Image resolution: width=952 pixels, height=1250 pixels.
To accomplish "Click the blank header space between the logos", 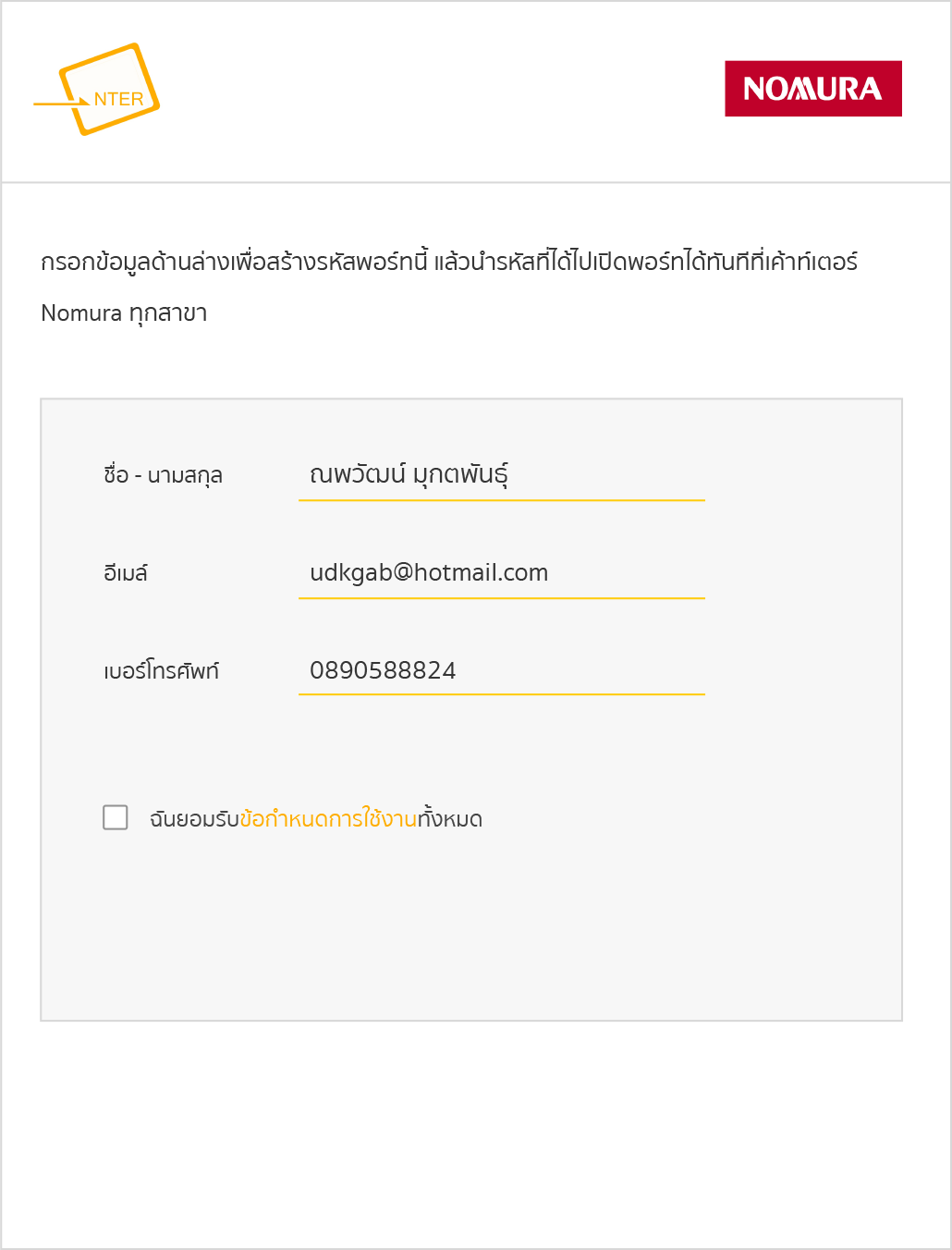I will 444,91.
